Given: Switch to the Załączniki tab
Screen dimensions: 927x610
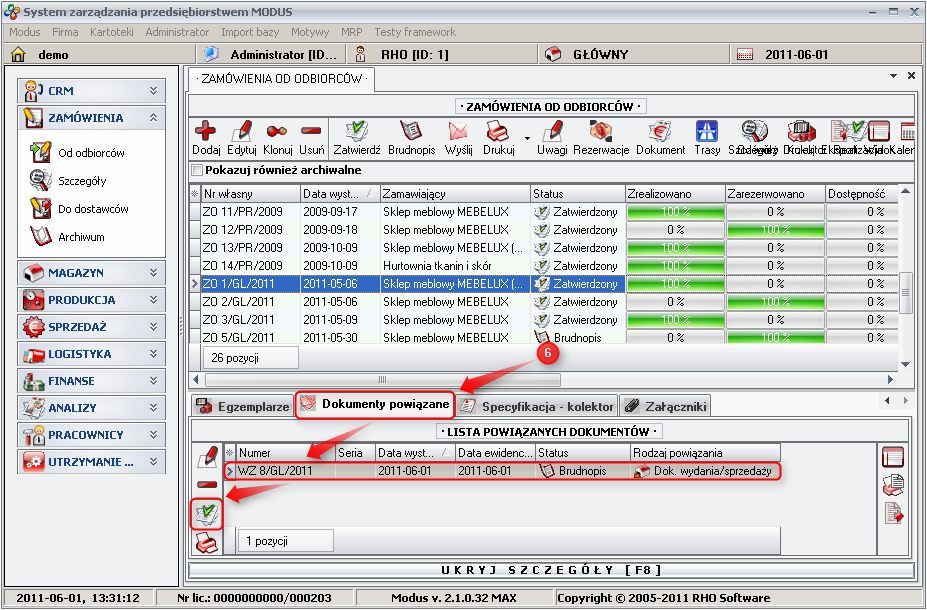Looking at the screenshot, I should tap(664, 406).
